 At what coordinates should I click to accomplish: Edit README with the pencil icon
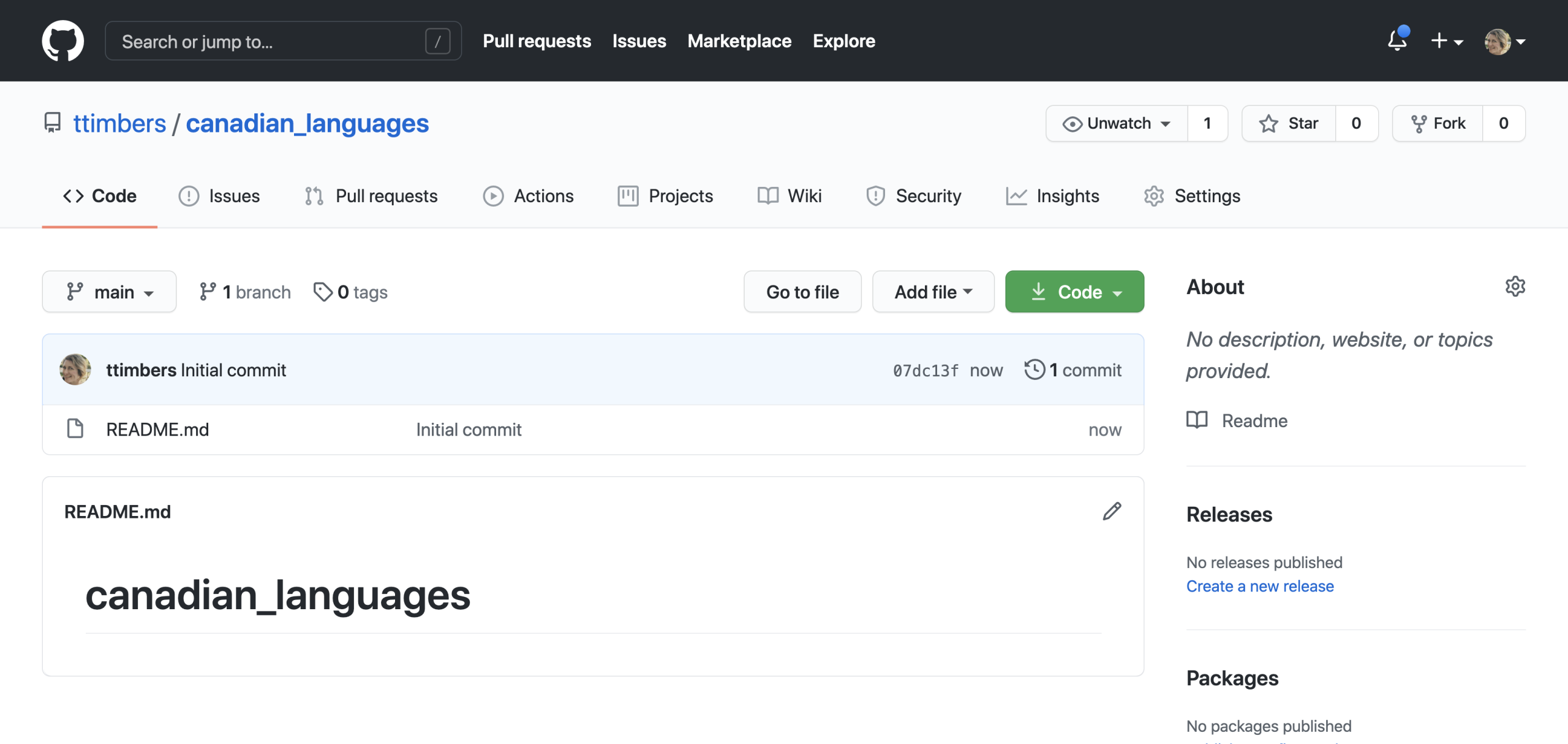point(1112,511)
